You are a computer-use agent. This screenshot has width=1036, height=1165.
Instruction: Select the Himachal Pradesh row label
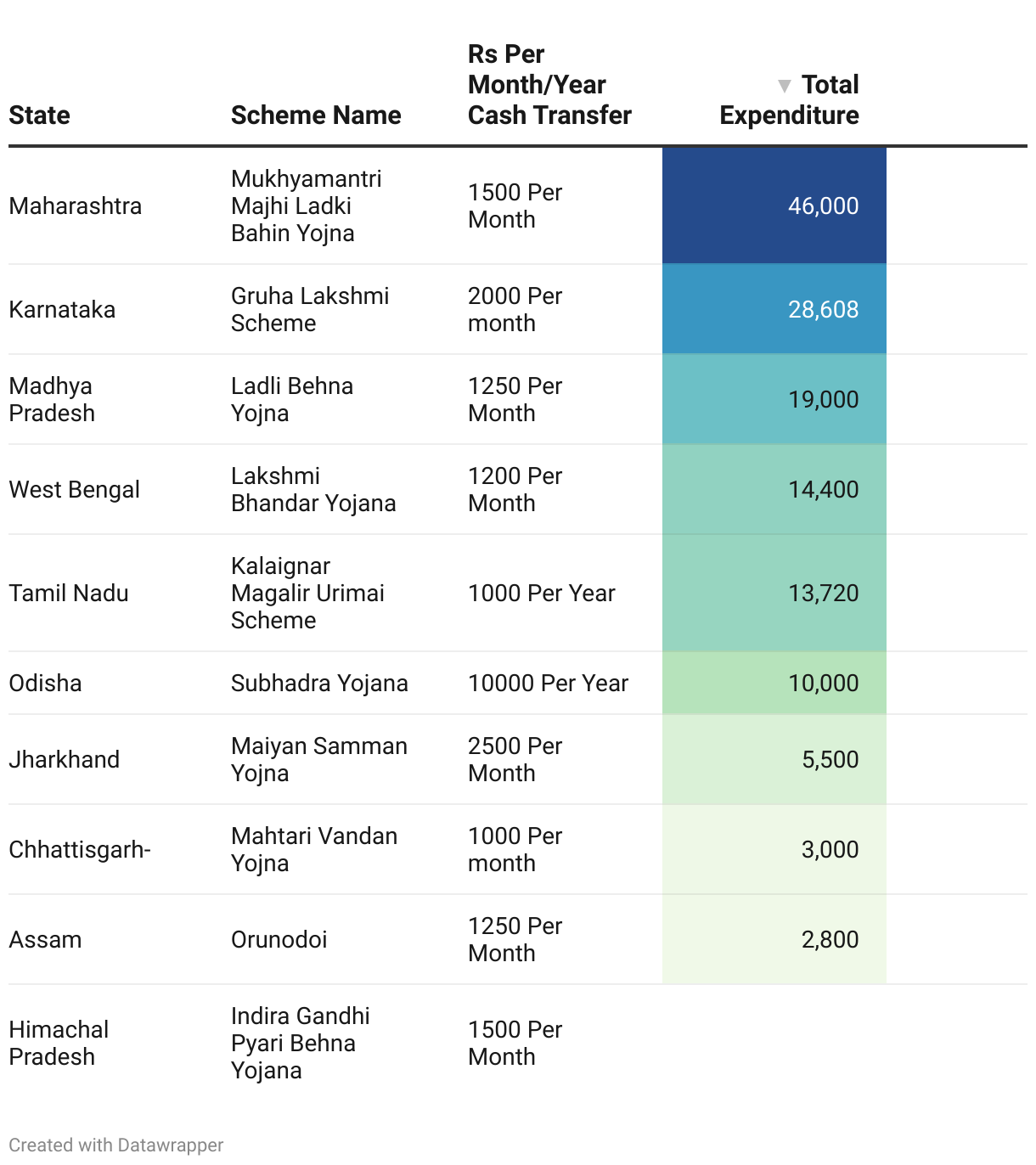59,1043
